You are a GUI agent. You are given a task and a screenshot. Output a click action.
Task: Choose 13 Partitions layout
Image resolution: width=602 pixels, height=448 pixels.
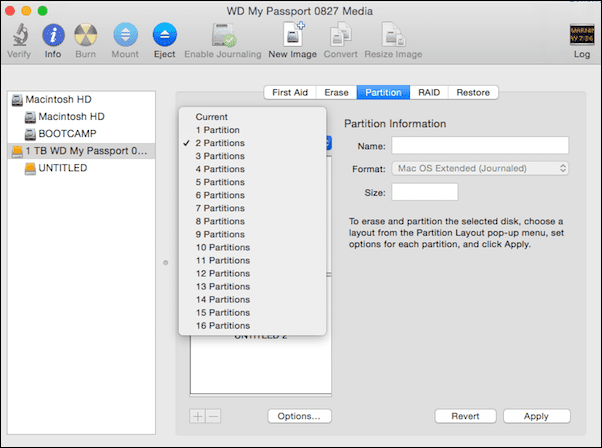click(253, 286)
